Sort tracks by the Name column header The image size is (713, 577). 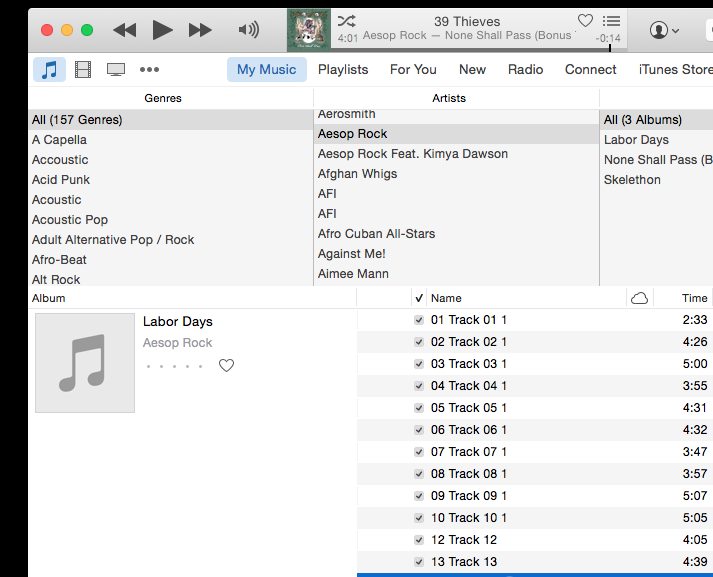pos(526,298)
